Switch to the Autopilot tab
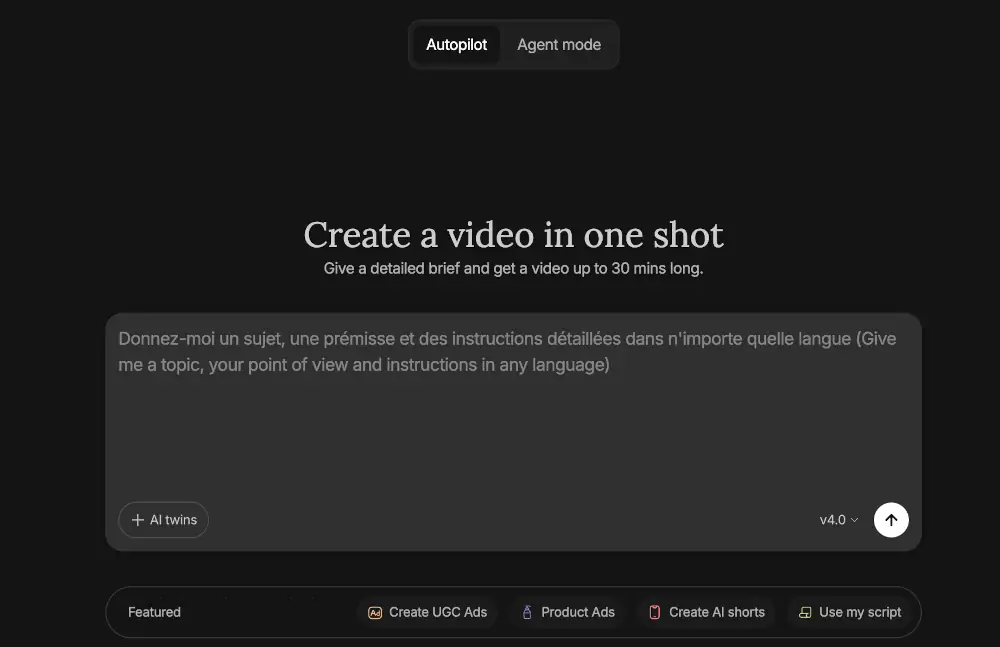The image size is (1000, 647). (456, 45)
